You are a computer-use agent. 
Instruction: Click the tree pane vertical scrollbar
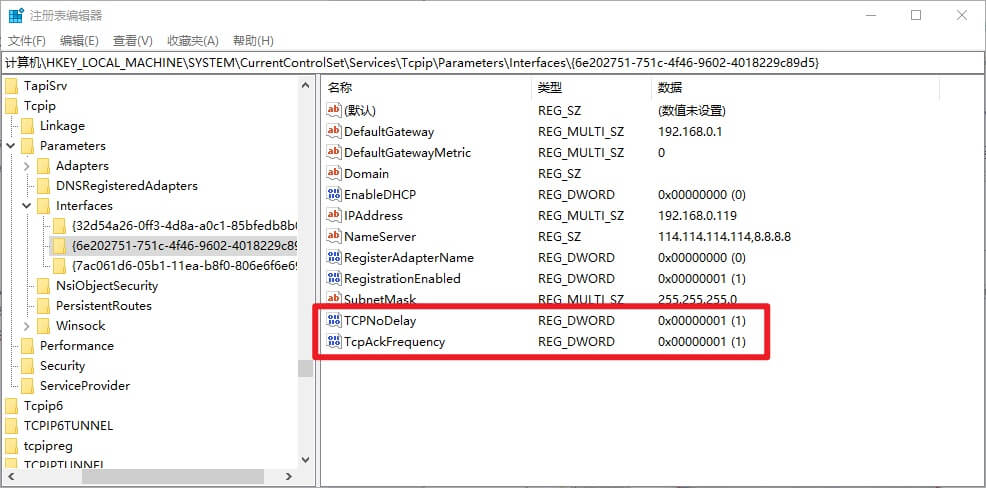click(305, 250)
